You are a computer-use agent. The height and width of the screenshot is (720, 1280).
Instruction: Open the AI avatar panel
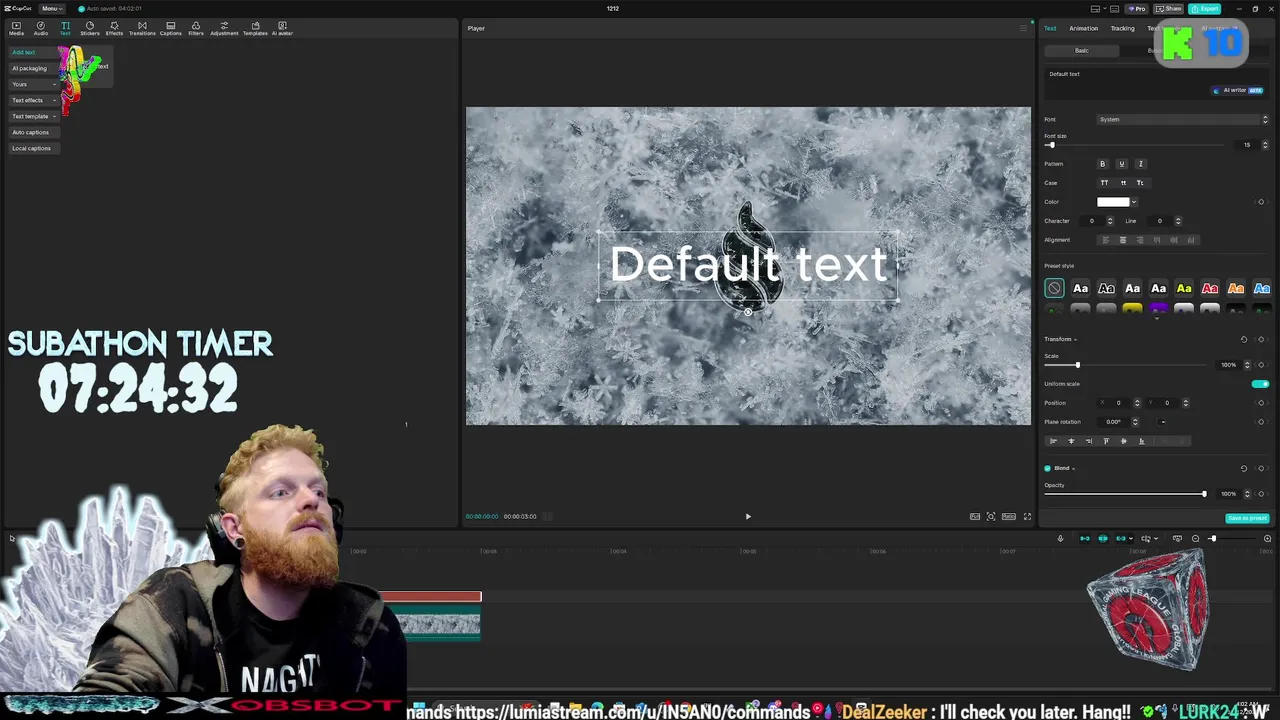pyautogui.click(x=282, y=28)
